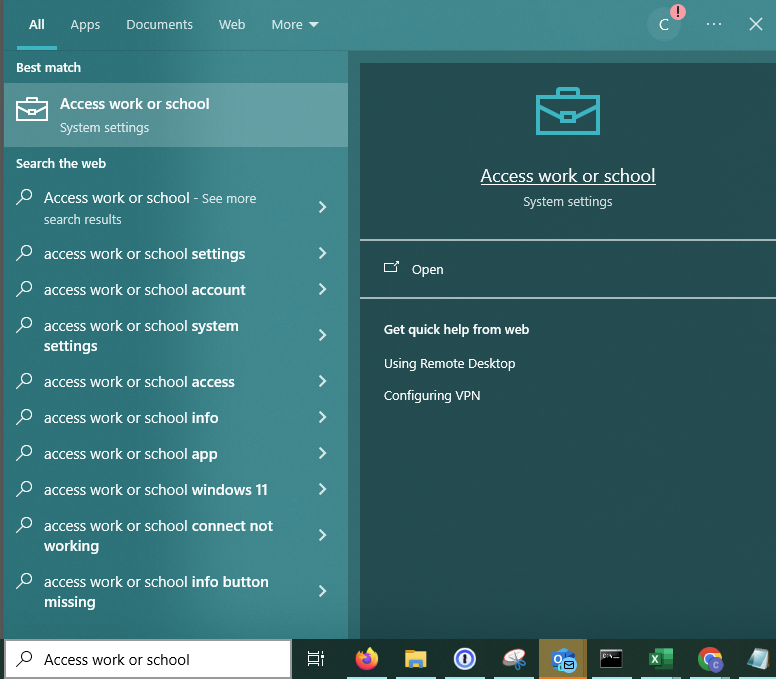Image resolution: width=776 pixels, height=679 pixels.
Task: Open 'Configuring VPN' help link
Action: point(432,396)
